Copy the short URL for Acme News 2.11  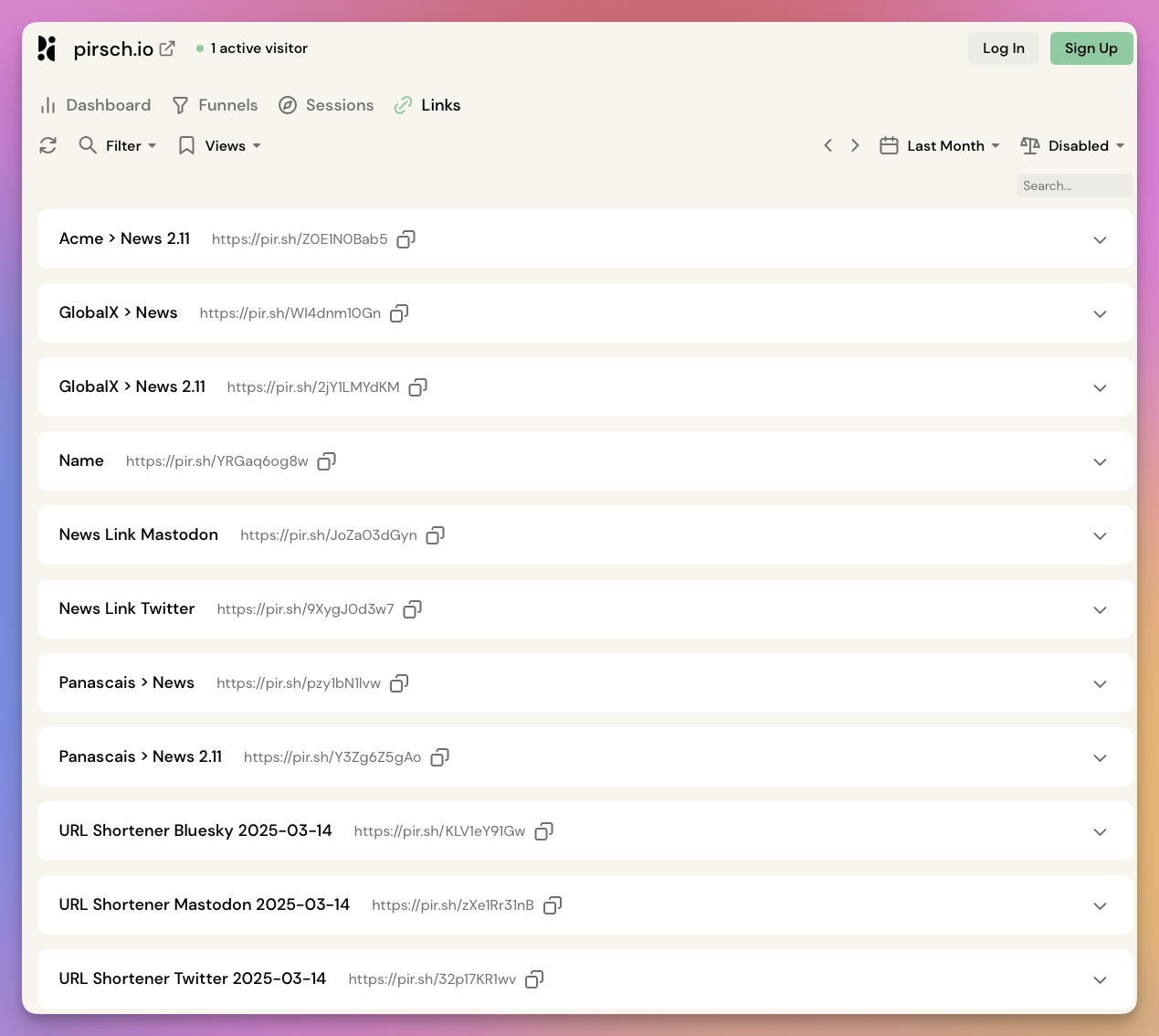tap(406, 238)
